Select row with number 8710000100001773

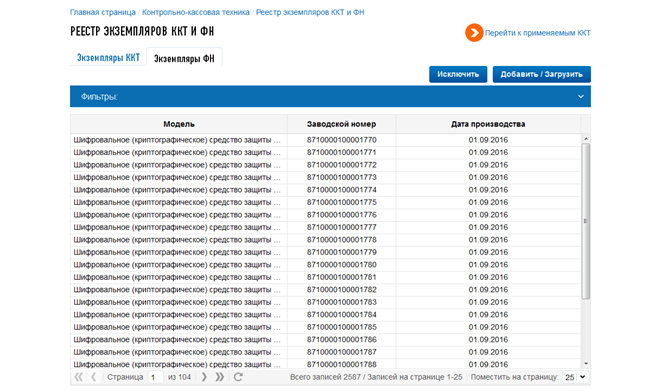pyautogui.click(x=325, y=177)
